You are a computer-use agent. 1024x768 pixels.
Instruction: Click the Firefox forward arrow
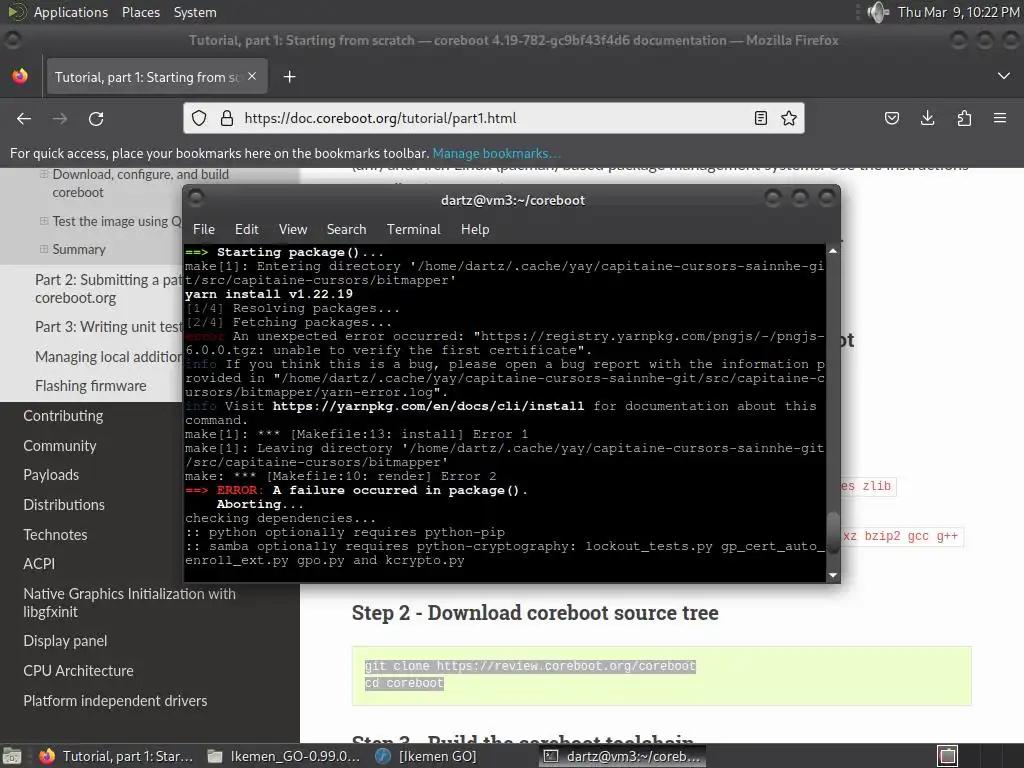click(60, 119)
